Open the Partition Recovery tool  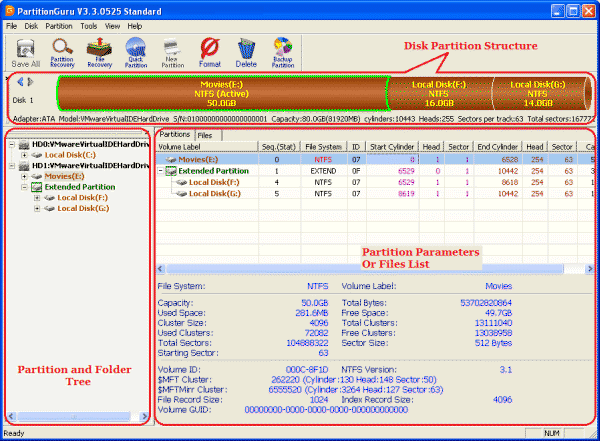tap(62, 53)
